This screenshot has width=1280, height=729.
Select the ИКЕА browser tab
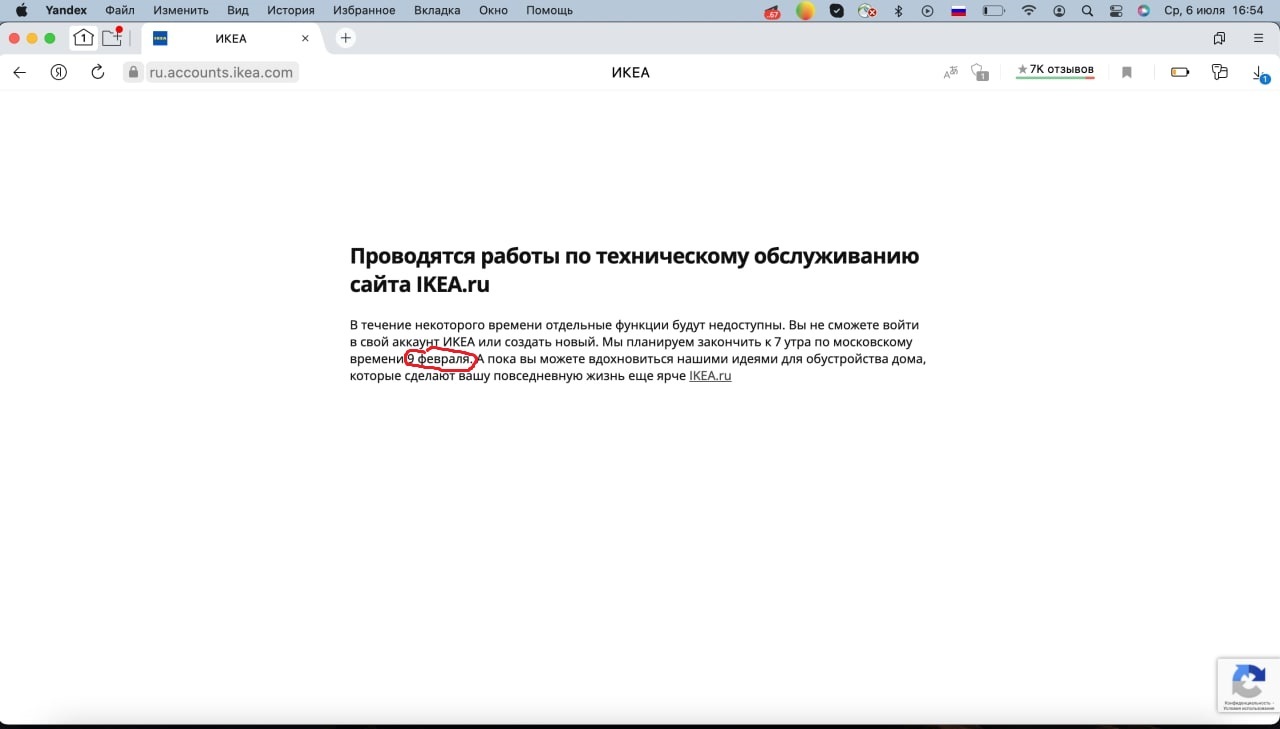231,38
